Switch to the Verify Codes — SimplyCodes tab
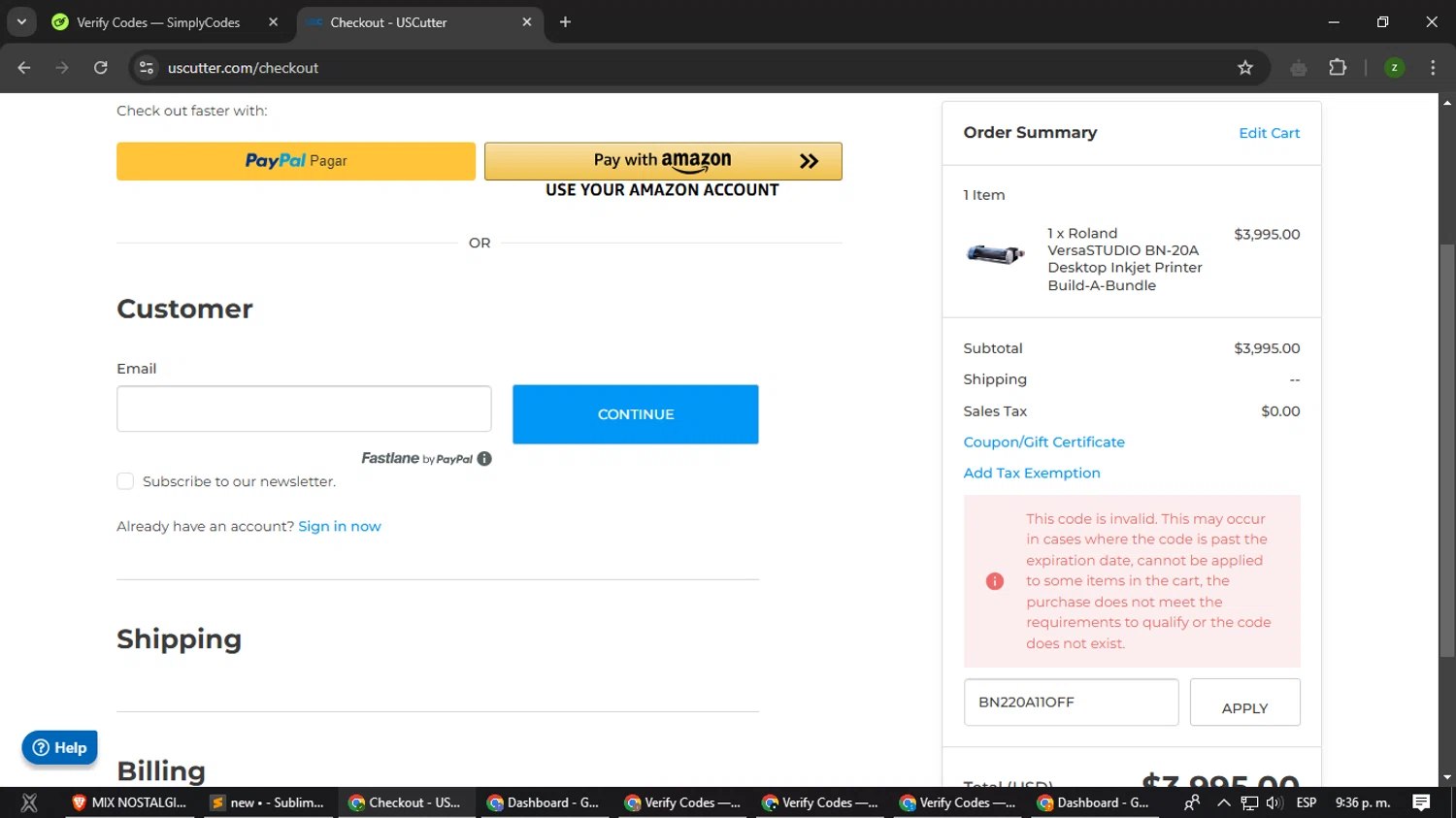 click(x=158, y=22)
